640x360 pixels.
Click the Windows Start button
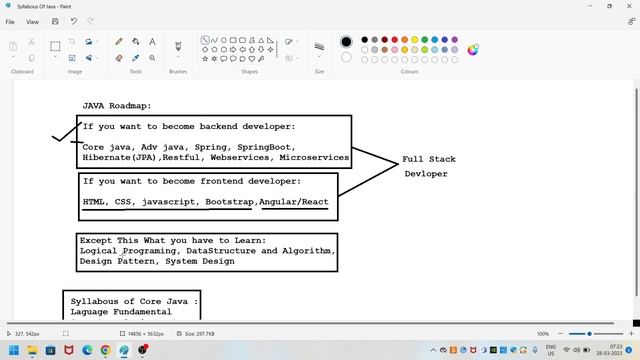(x=14, y=350)
